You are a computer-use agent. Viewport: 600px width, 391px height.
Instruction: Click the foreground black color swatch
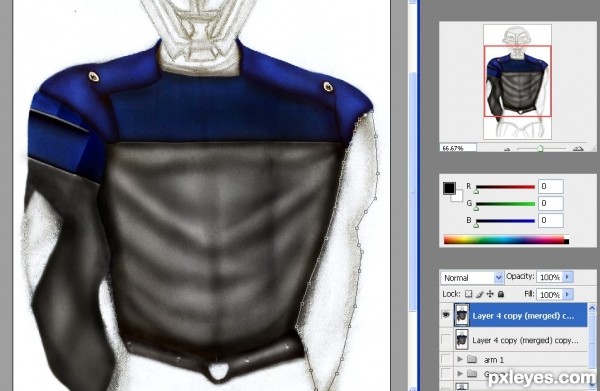coord(449,188)
